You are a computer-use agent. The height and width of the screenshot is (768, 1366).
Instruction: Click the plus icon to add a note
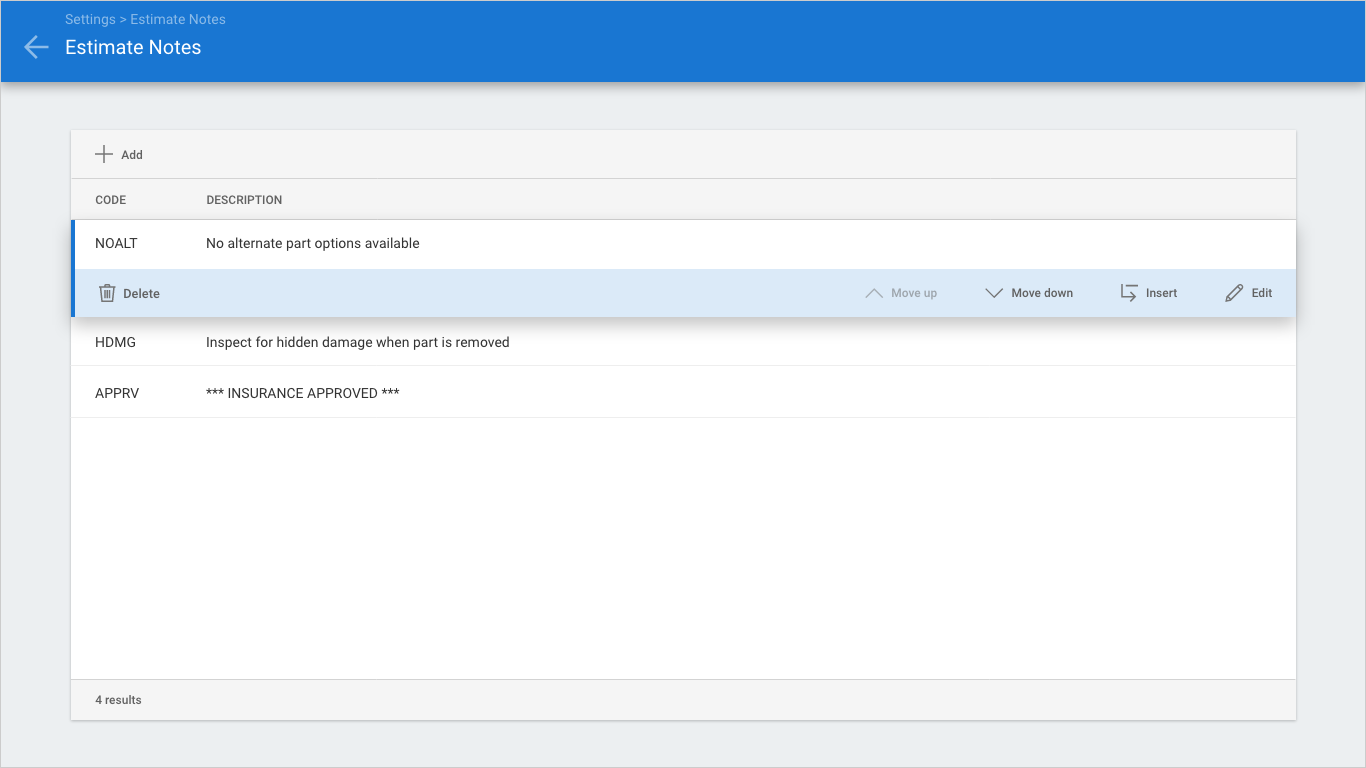pos(104,154)
